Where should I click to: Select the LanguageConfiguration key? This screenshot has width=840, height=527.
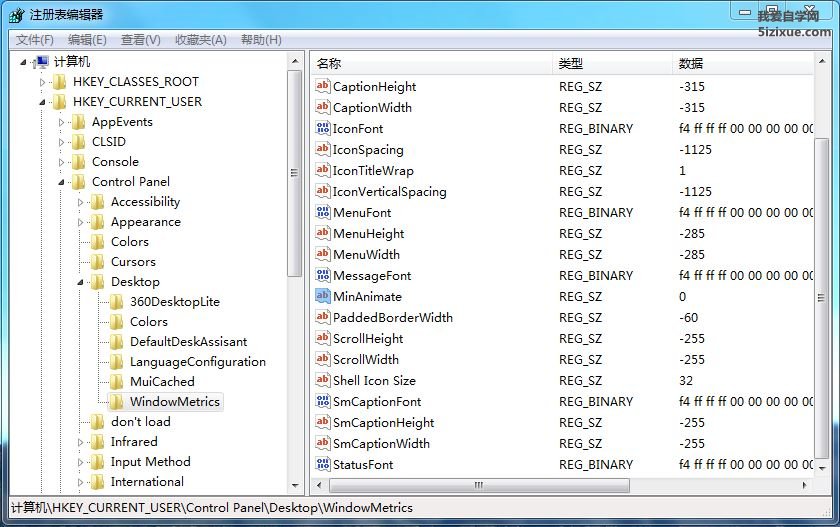point(198,362)
